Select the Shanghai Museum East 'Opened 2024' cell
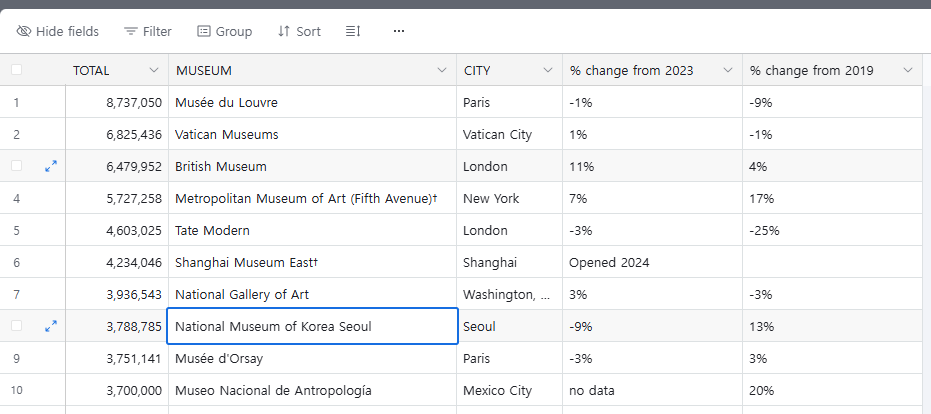This screenshot has height=414, width=931. coord(651,262)
